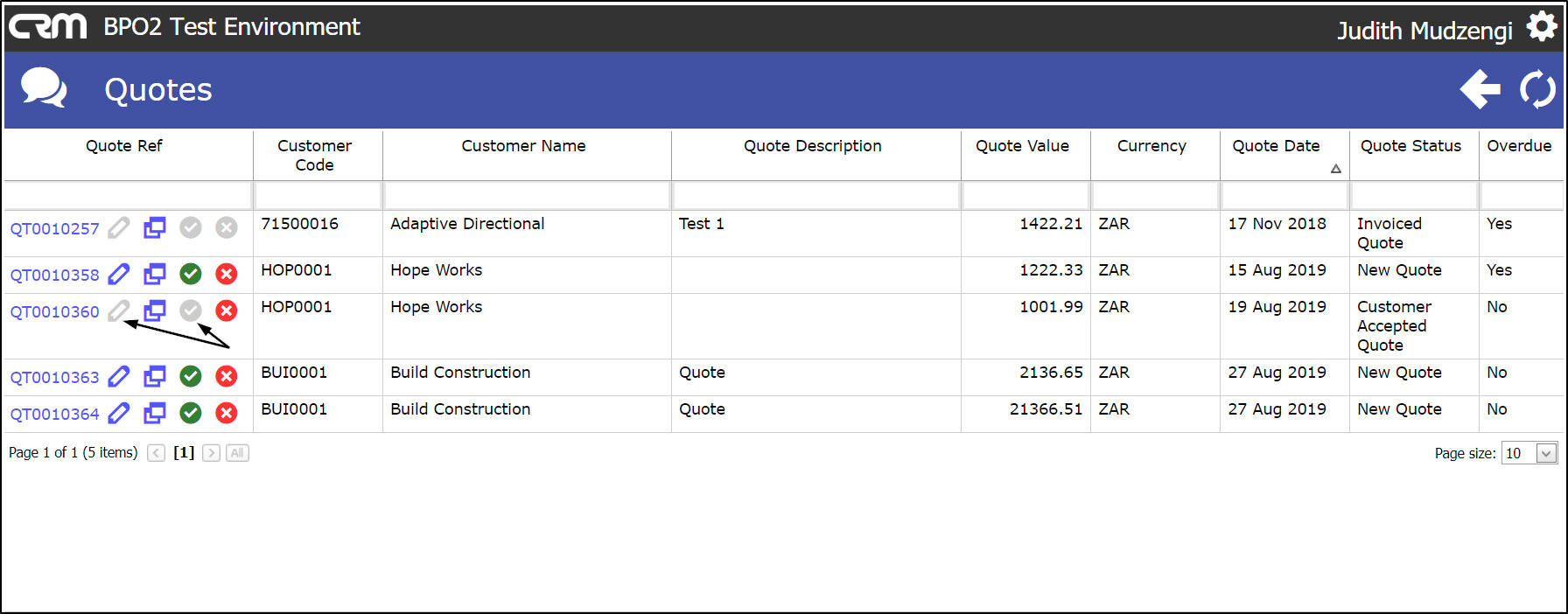Reject quote QT0010358 with the red cross

point(227,275)
